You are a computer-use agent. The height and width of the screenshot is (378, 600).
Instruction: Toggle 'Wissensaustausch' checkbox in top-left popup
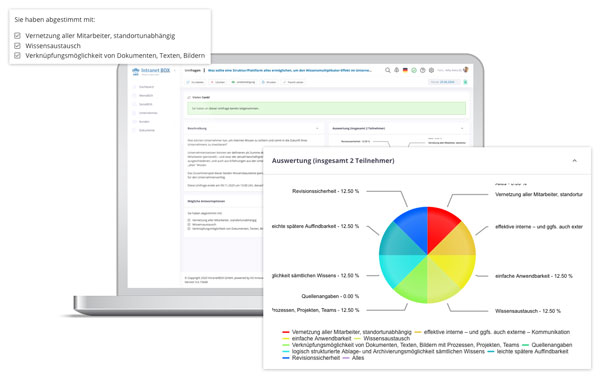click(x=17, y=46)
